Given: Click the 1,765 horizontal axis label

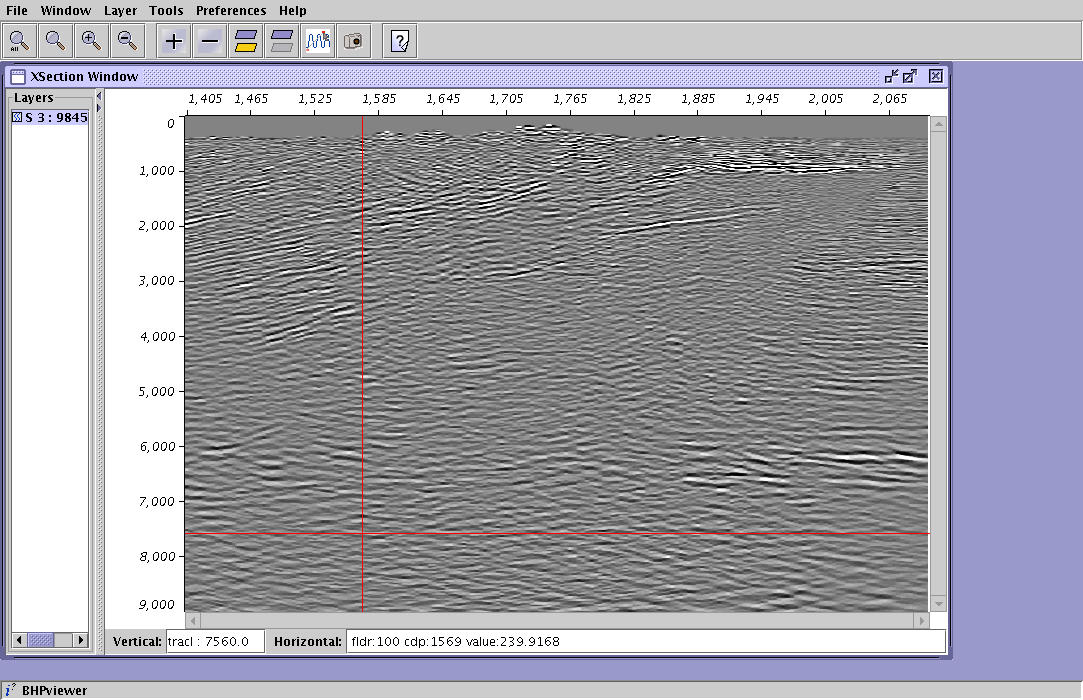Looking at the screenshot, I should [x=571, y=99].
